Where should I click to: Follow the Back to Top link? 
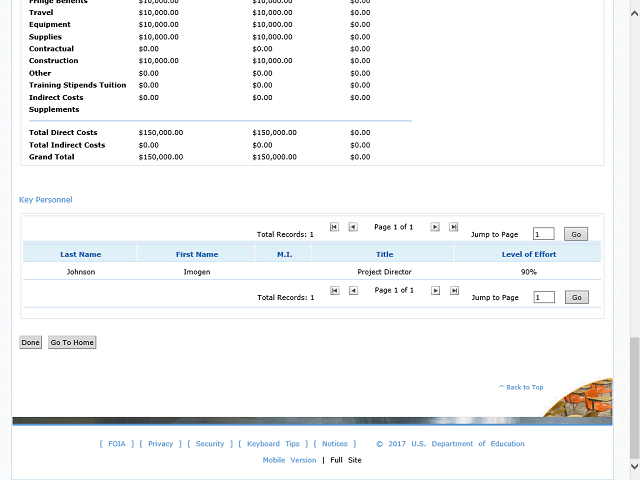click(523, 387)
